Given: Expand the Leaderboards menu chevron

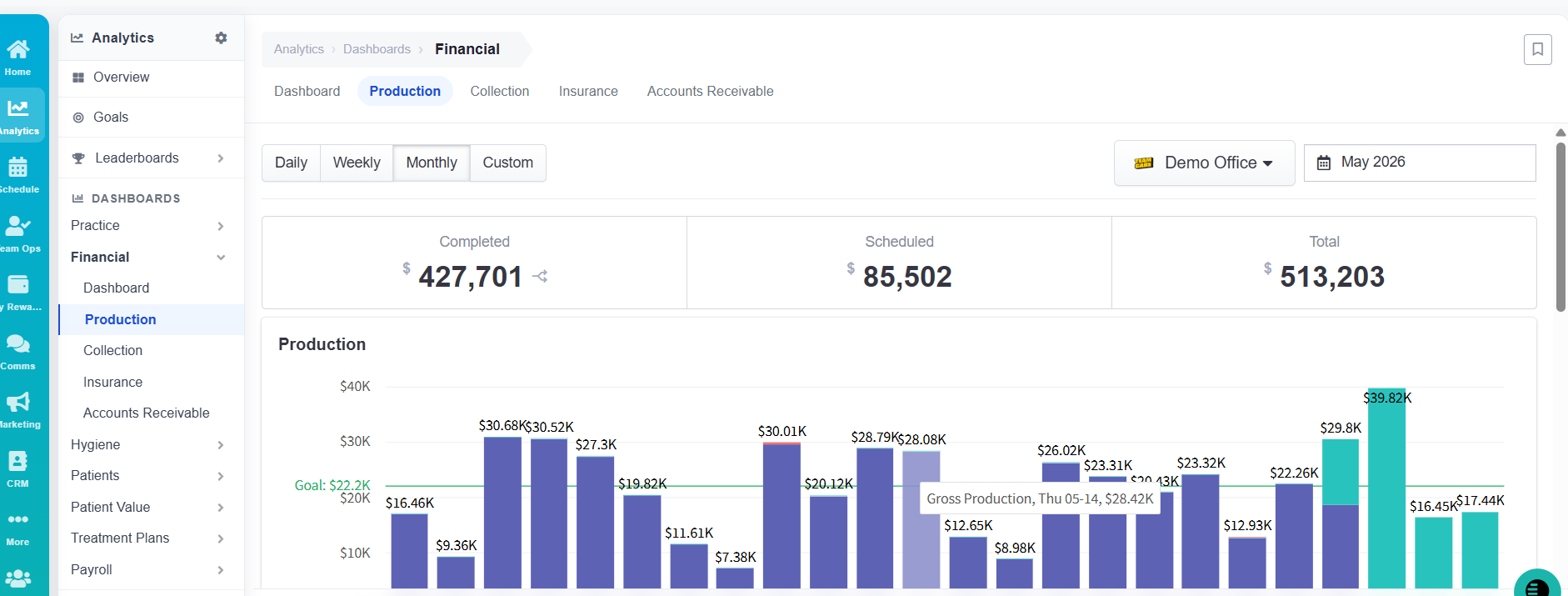Looking at the screenshot, I should 220,158.
